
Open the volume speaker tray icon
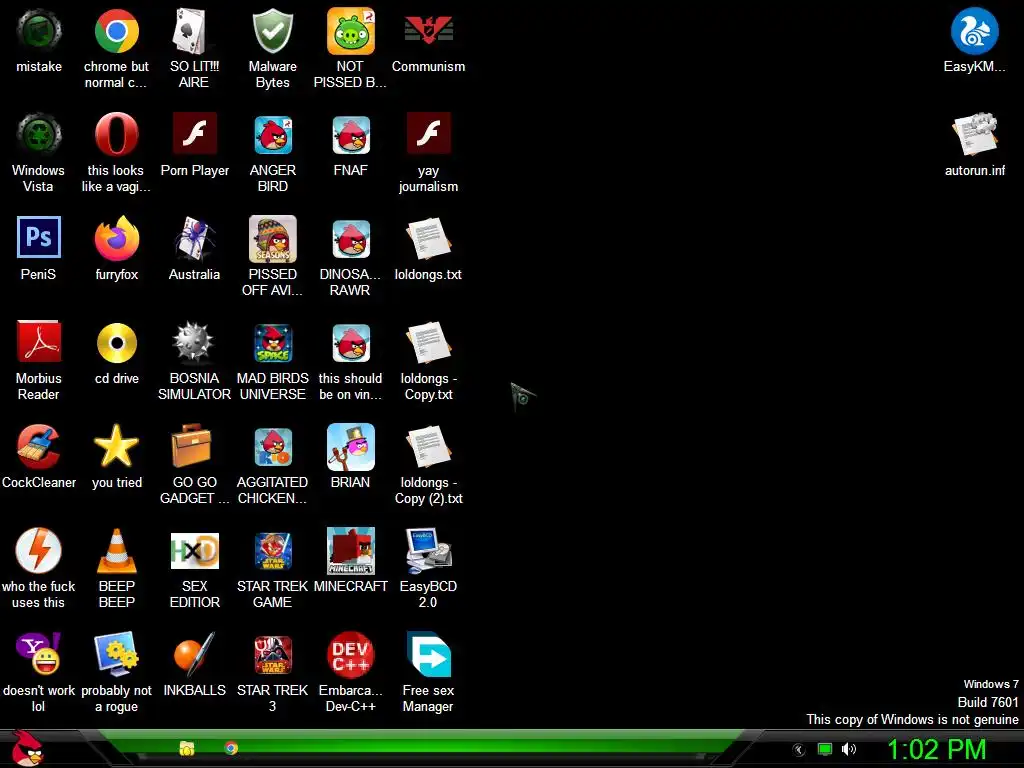tap(848, 749)
